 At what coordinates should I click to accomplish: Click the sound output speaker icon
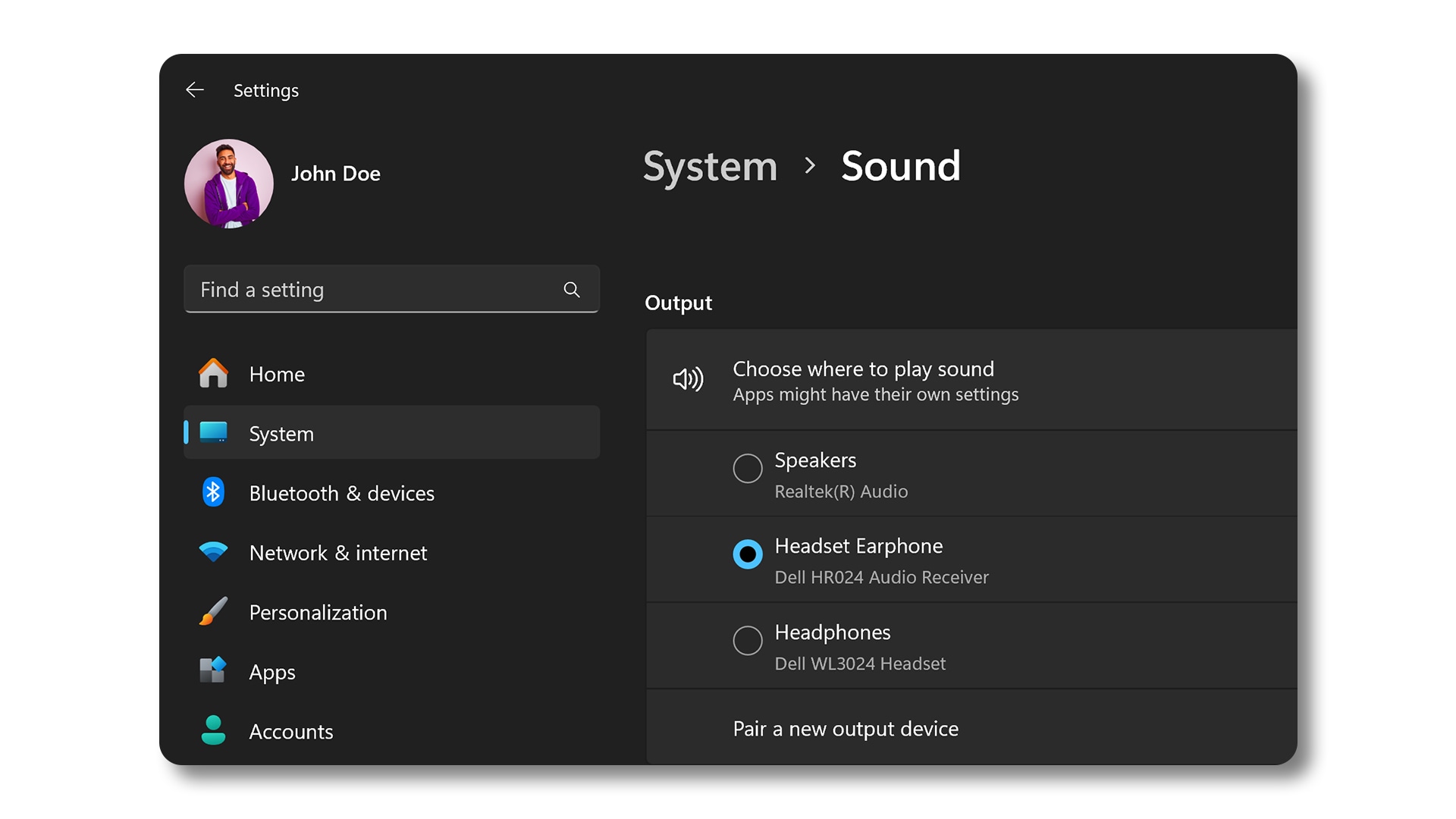pos(687,379)
